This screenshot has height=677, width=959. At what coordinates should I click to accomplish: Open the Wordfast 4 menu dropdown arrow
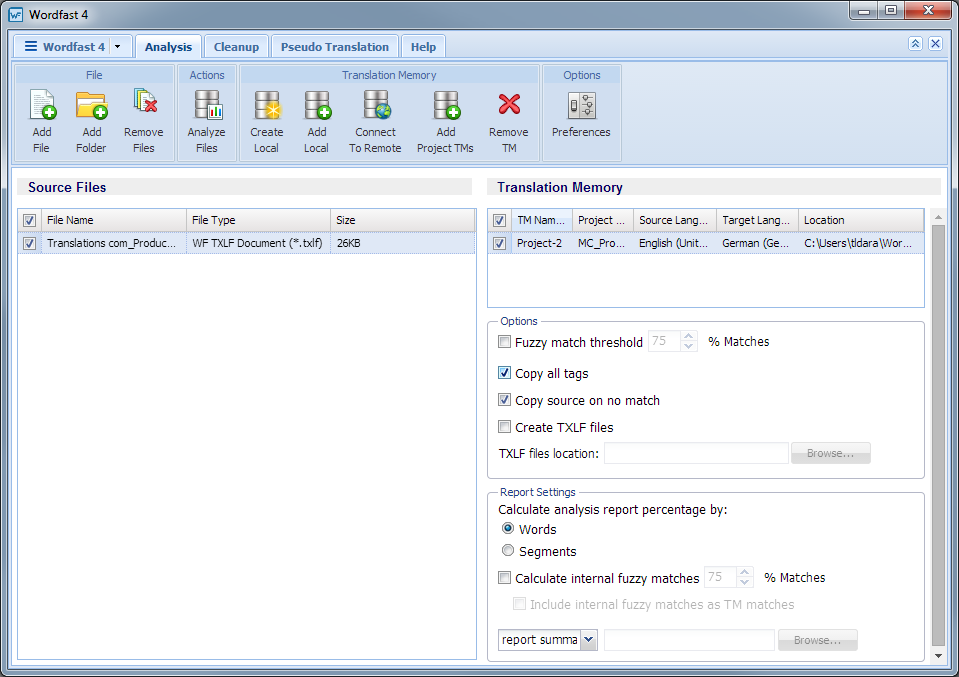coord(117,46)
